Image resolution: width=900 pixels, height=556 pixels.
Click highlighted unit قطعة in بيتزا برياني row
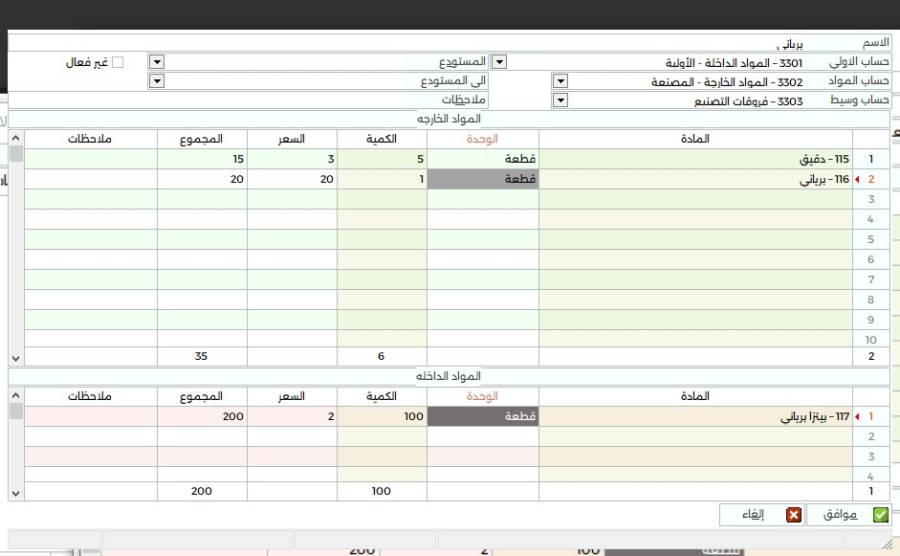(483, 417)
